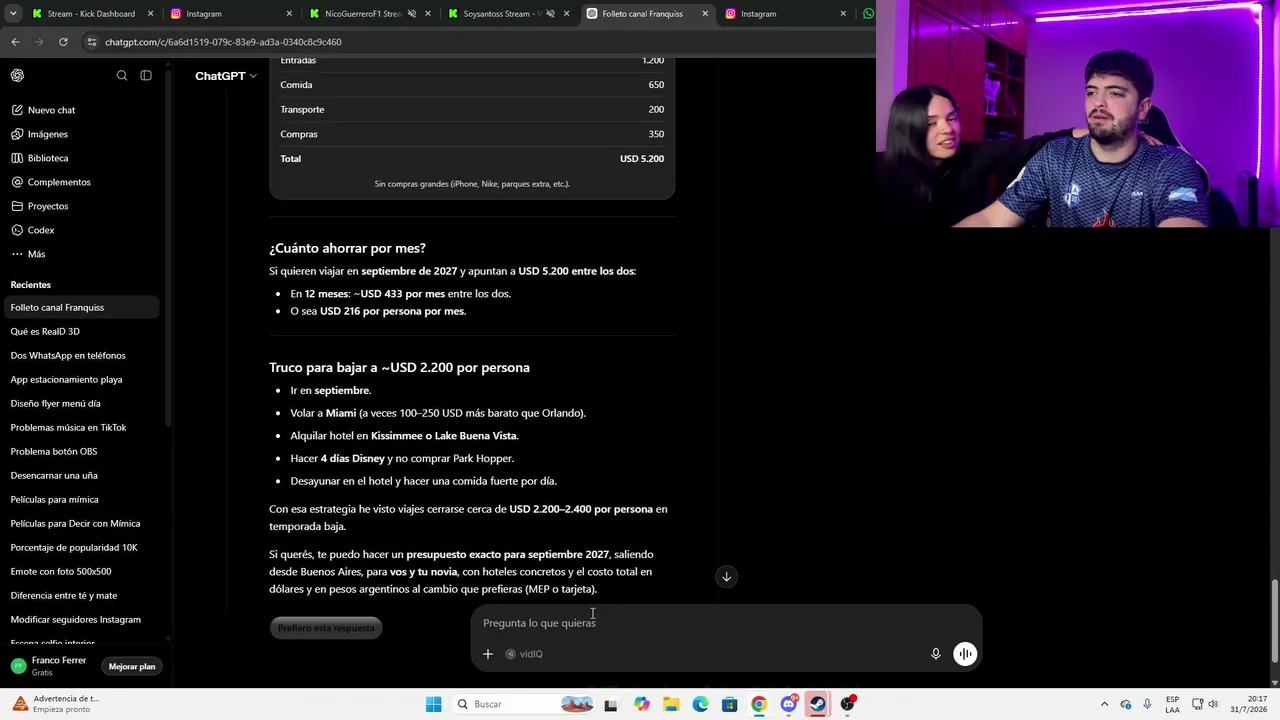
Task: Open the App estacionamiento playa chat
Action: [80, 379]
